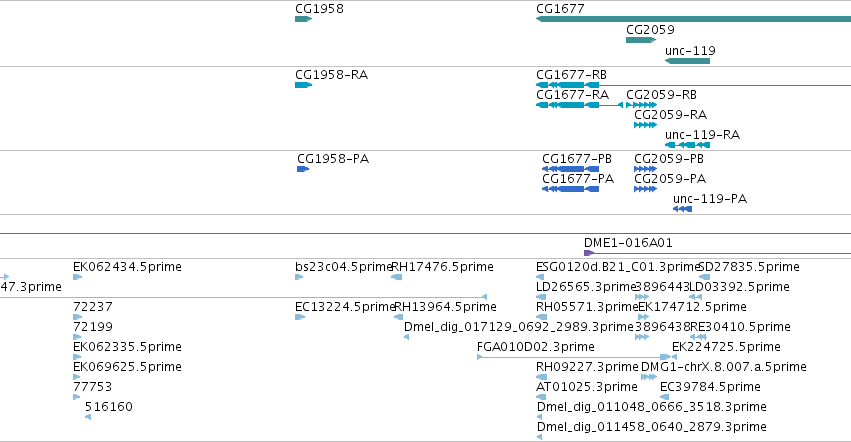Select the Dmel_dig_011458_0640_2879.3prime marker
Image resolution: width=851 pixels, height=442 pixels.
click(539, 437)
